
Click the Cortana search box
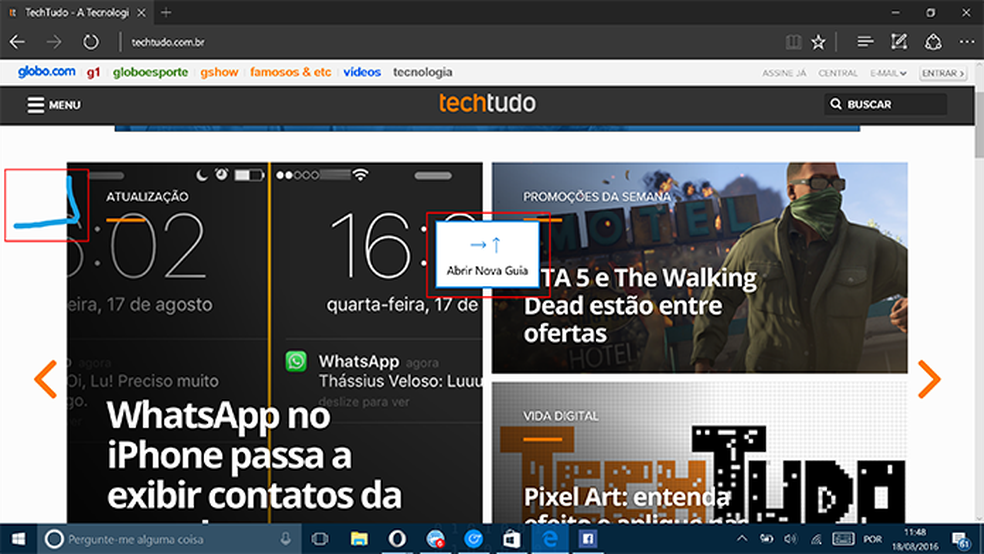169,539
